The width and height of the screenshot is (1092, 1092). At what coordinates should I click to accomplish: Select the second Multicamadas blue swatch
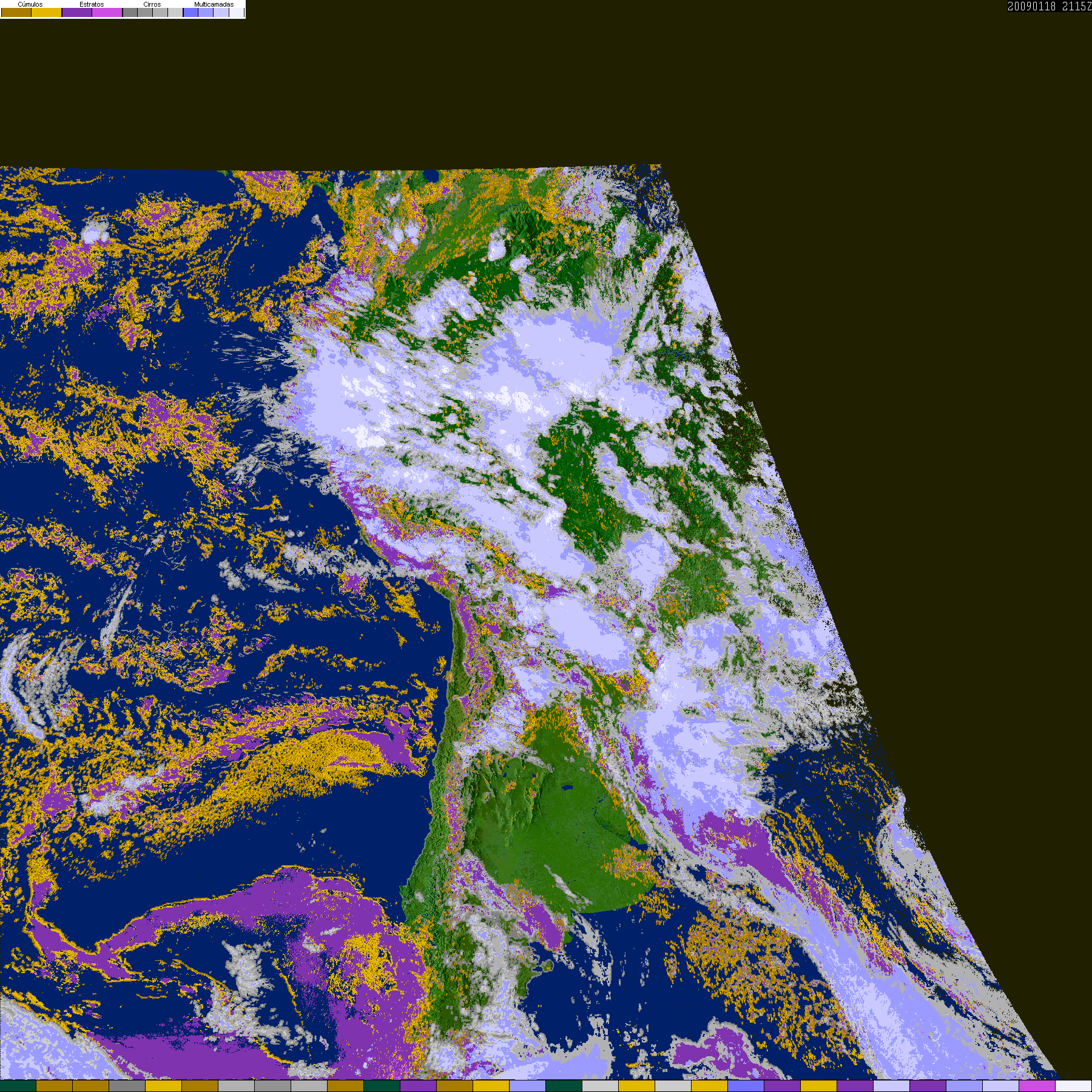click(206, 13)
